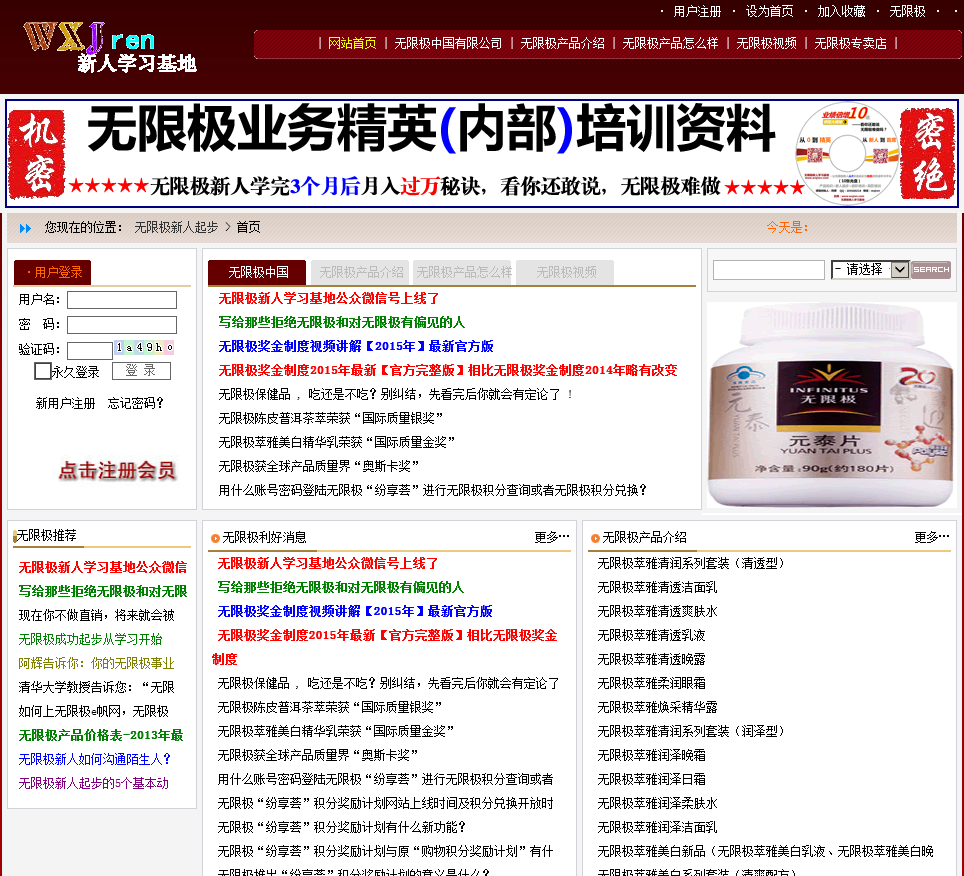964x876 pixels.
Task: Click the SEARCH button
Action: click(x=931, y=269)
